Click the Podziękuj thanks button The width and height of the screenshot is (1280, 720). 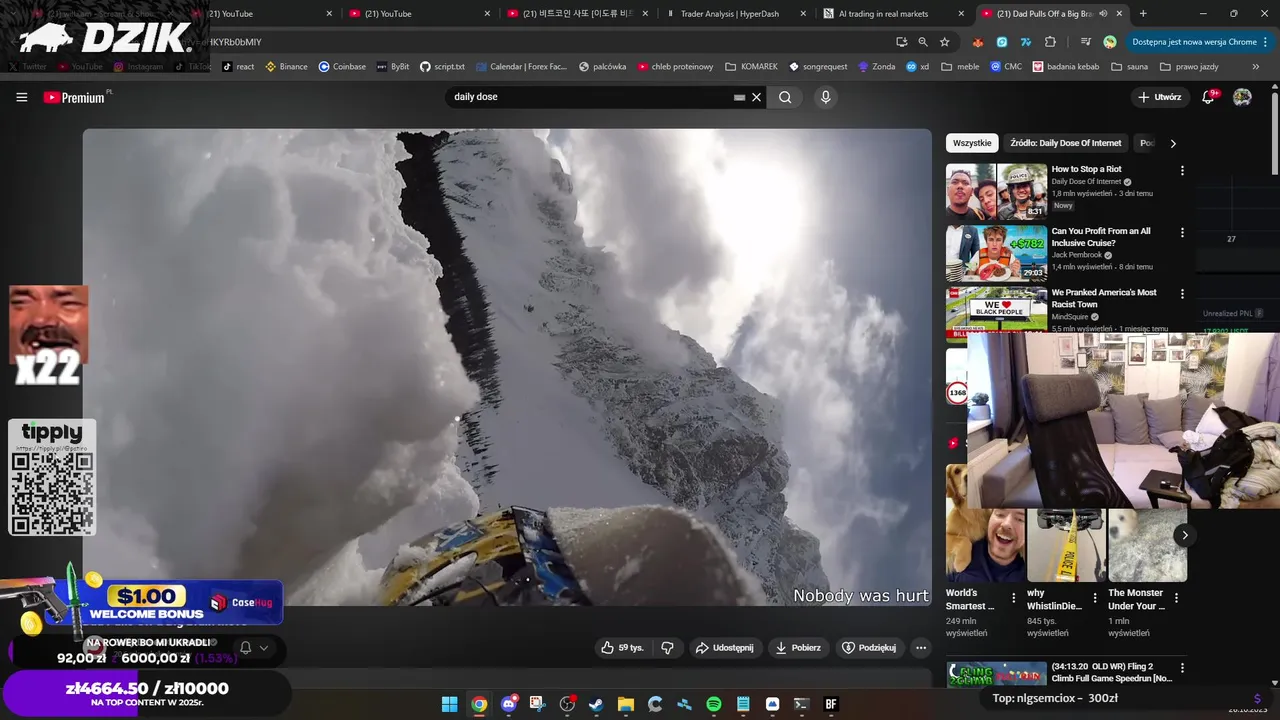tap(869, 647)
